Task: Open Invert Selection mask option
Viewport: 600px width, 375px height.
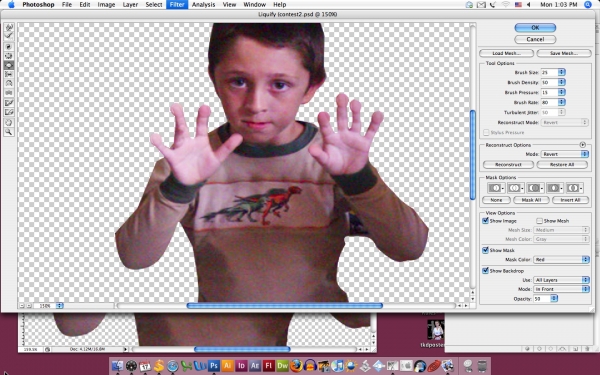Action: tap(574, 188)
